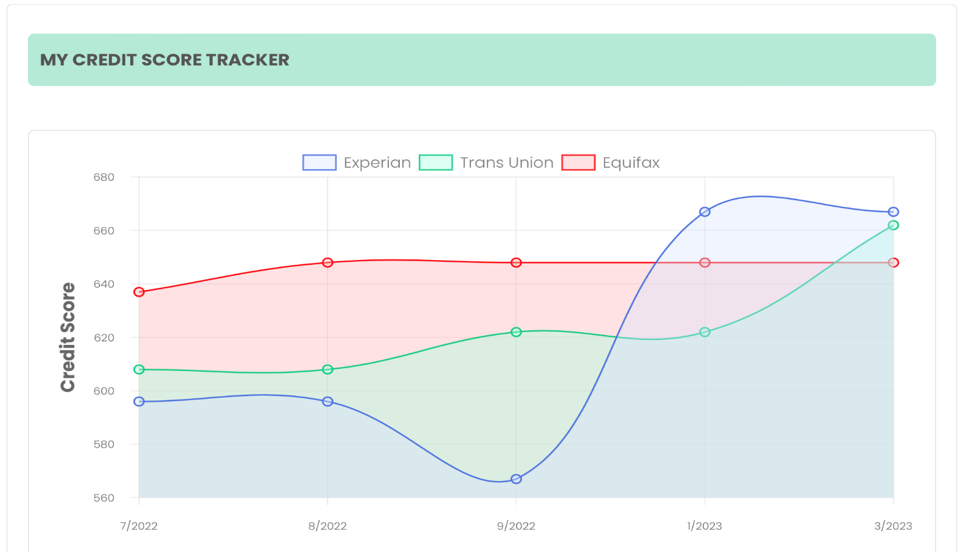Click the green Trans Union legend color box
The width and height of the screenshot is (966, 559).
[x=436, y=163]
